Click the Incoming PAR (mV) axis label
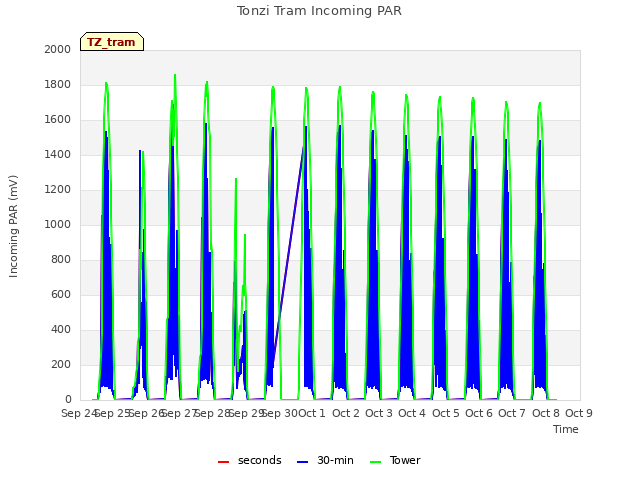 click(x=13, y=226)
